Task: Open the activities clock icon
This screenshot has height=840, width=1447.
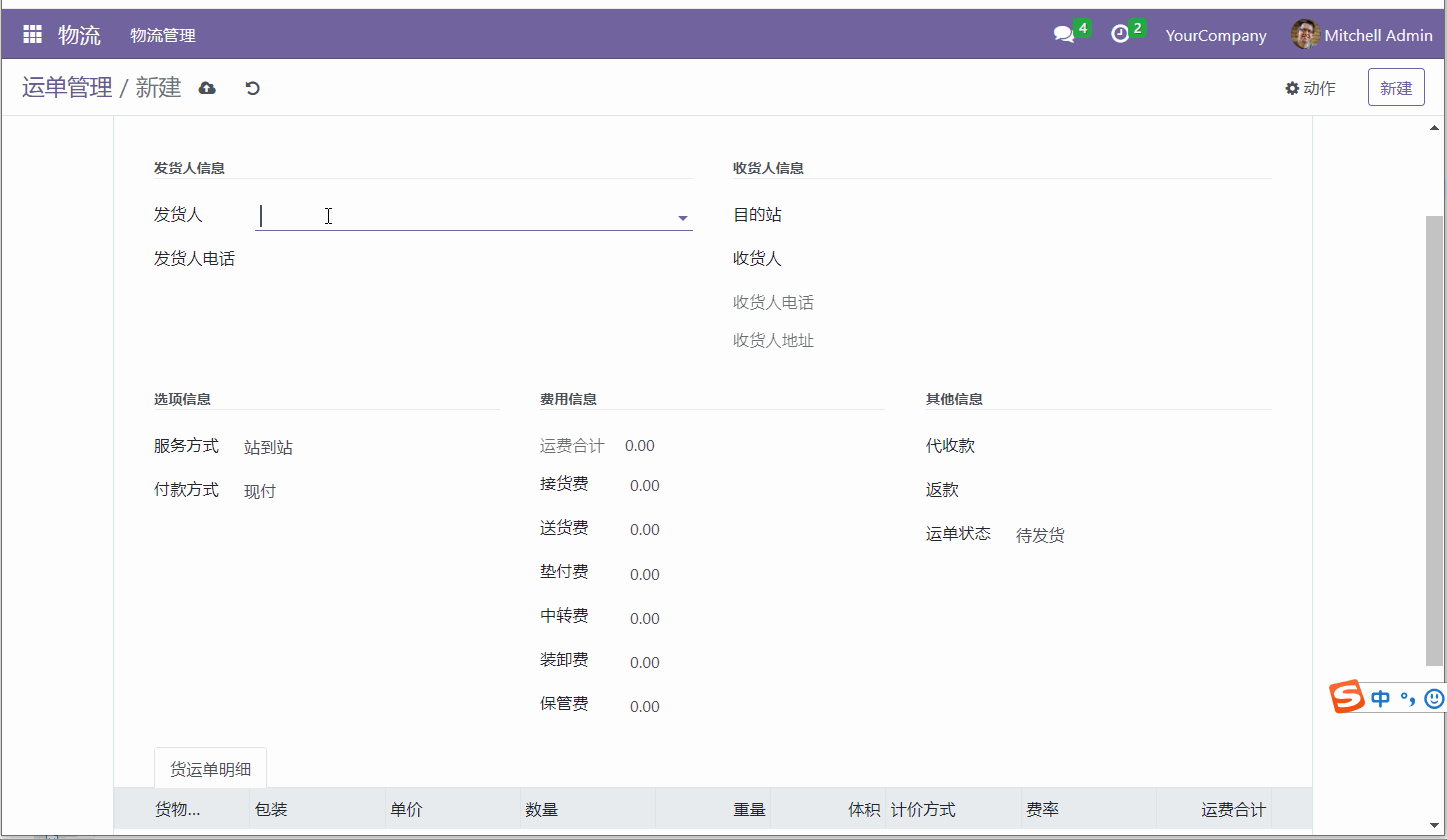Action: pyautogui.click(x=1120, y=33)
